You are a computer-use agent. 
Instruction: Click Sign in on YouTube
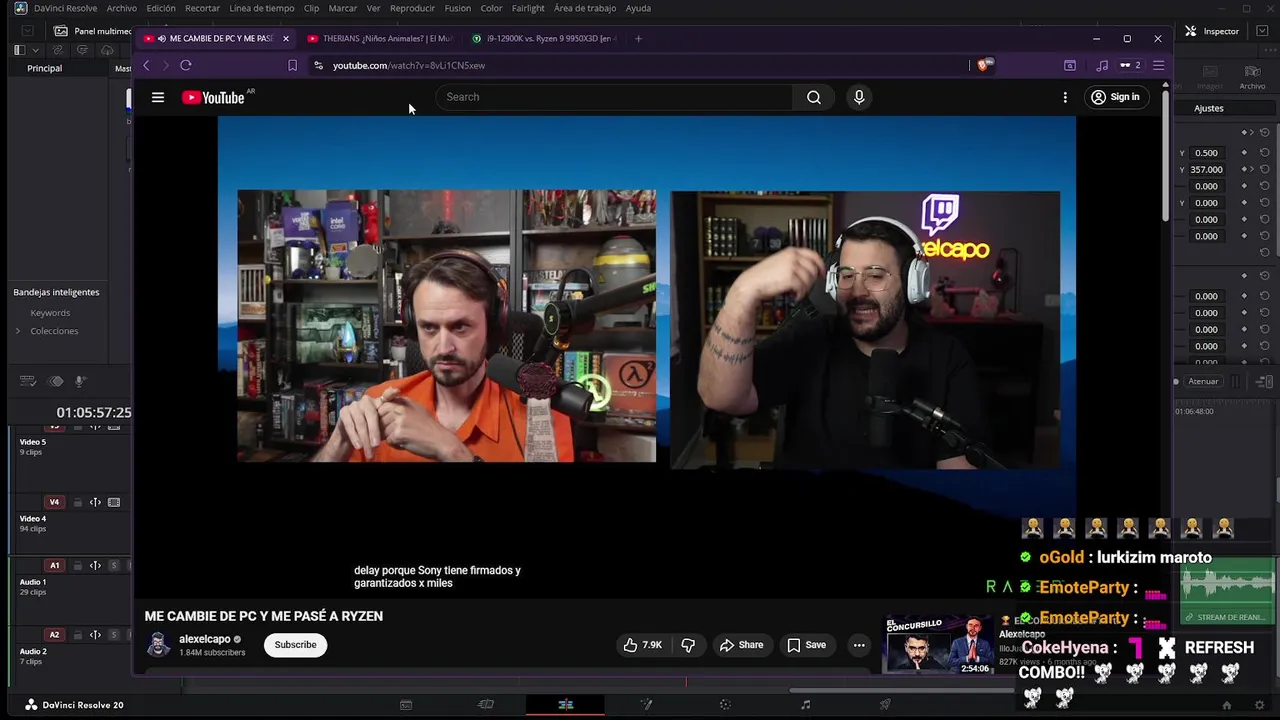1115,97
